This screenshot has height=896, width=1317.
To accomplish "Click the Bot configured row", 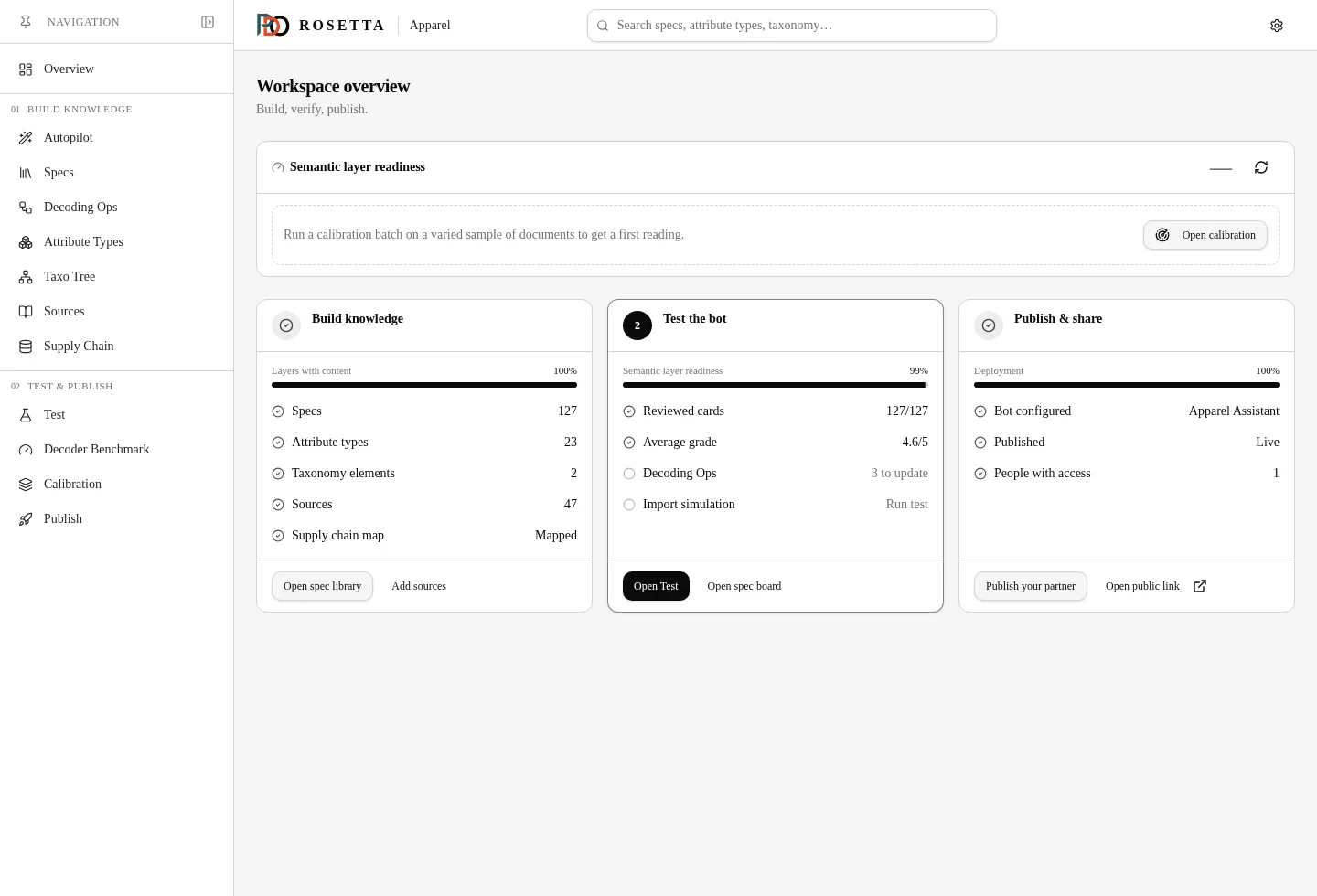I will pyautogui.click(x=1127, y=411).
